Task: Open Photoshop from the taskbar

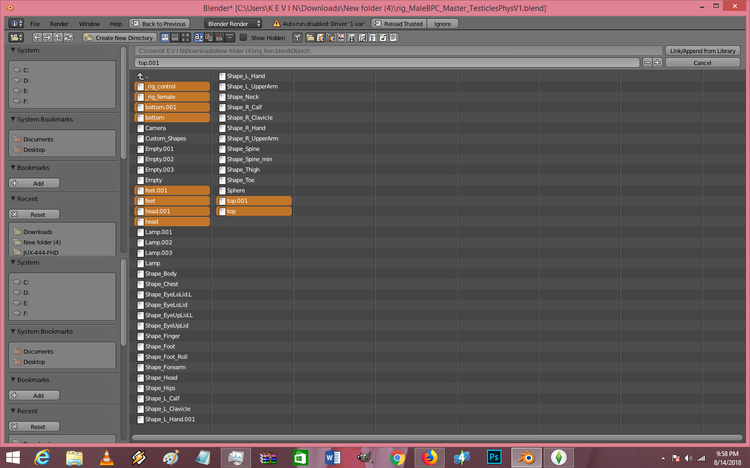Action: (494, 457)
